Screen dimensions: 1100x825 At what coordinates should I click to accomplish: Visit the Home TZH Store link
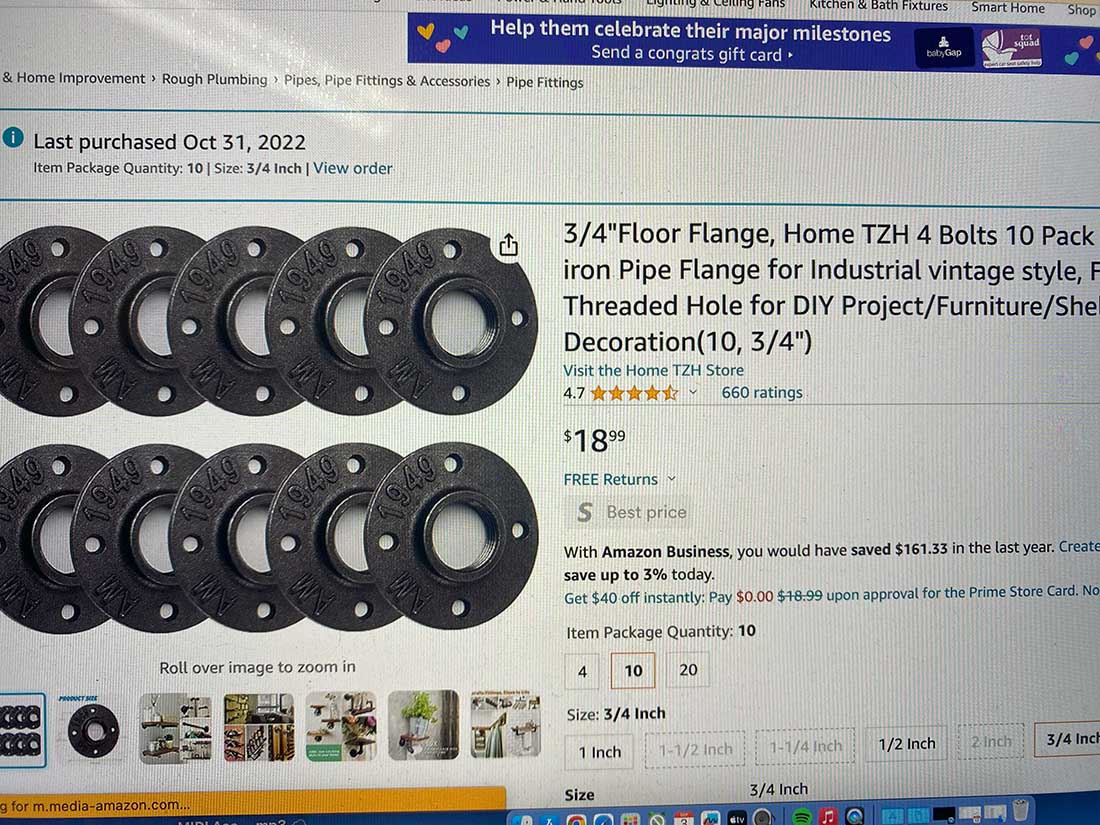point(653,370)
